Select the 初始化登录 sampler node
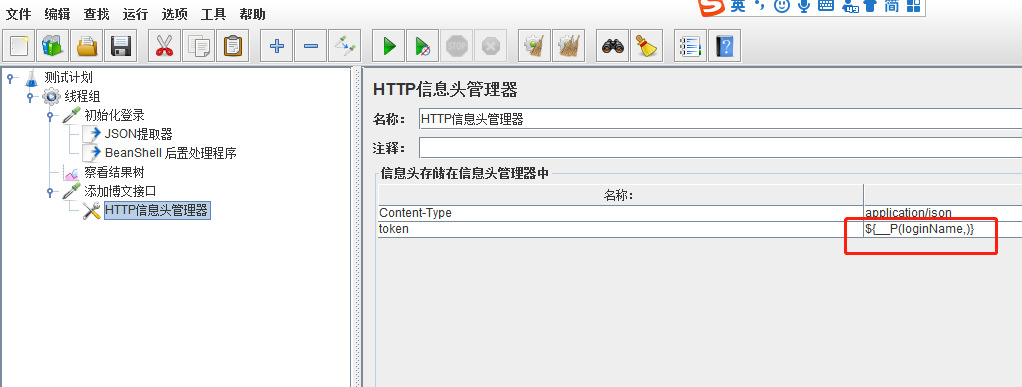 114,116
